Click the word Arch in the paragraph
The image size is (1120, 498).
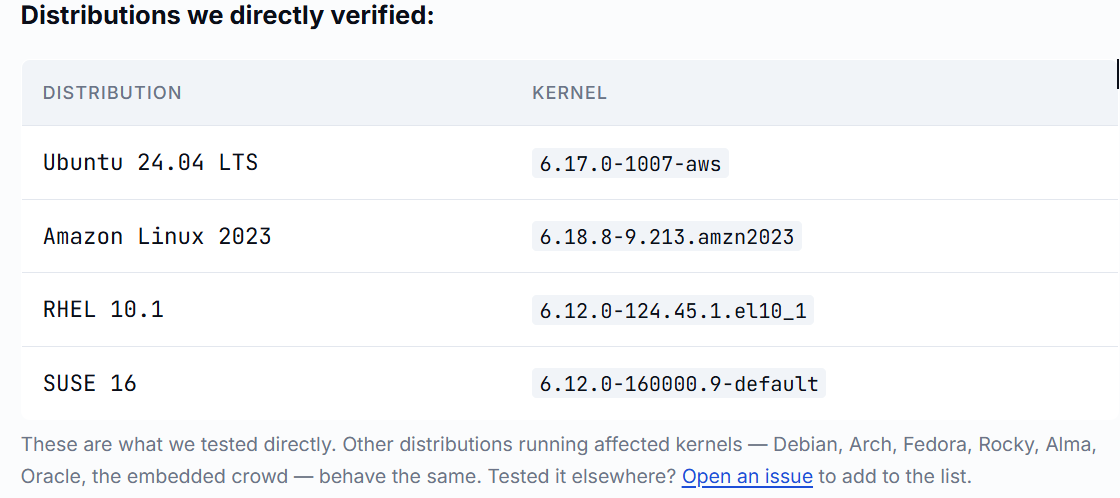[868, 444]
